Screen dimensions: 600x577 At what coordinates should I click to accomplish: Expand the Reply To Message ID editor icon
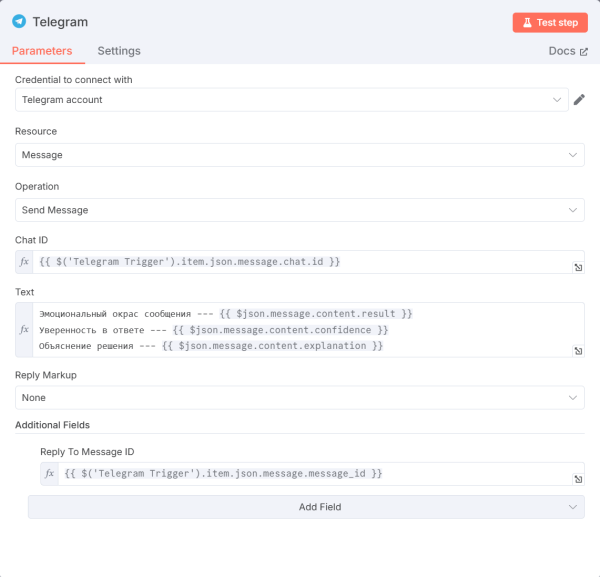tap(578, 479)
